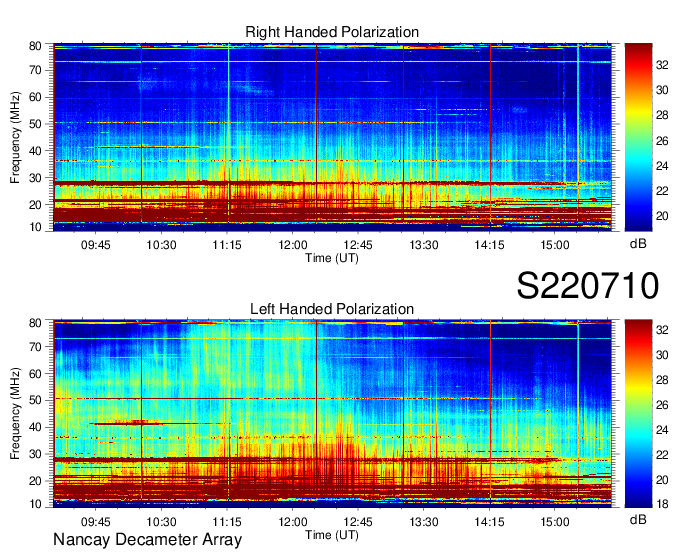Click the 60 MHz tick of Left Handed plot
Screen dimensions: 680x552
35,373
